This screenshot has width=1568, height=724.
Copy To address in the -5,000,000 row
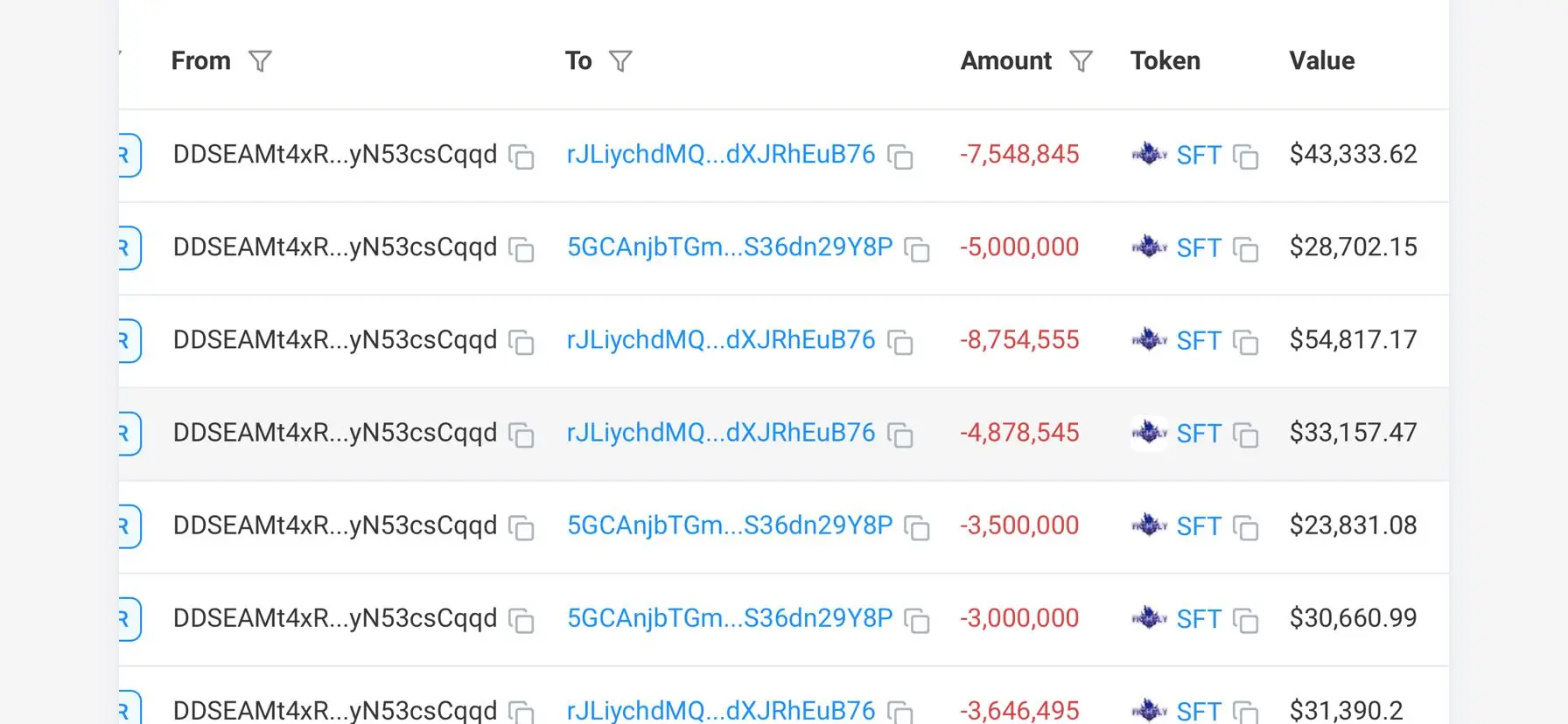point(917,249)
